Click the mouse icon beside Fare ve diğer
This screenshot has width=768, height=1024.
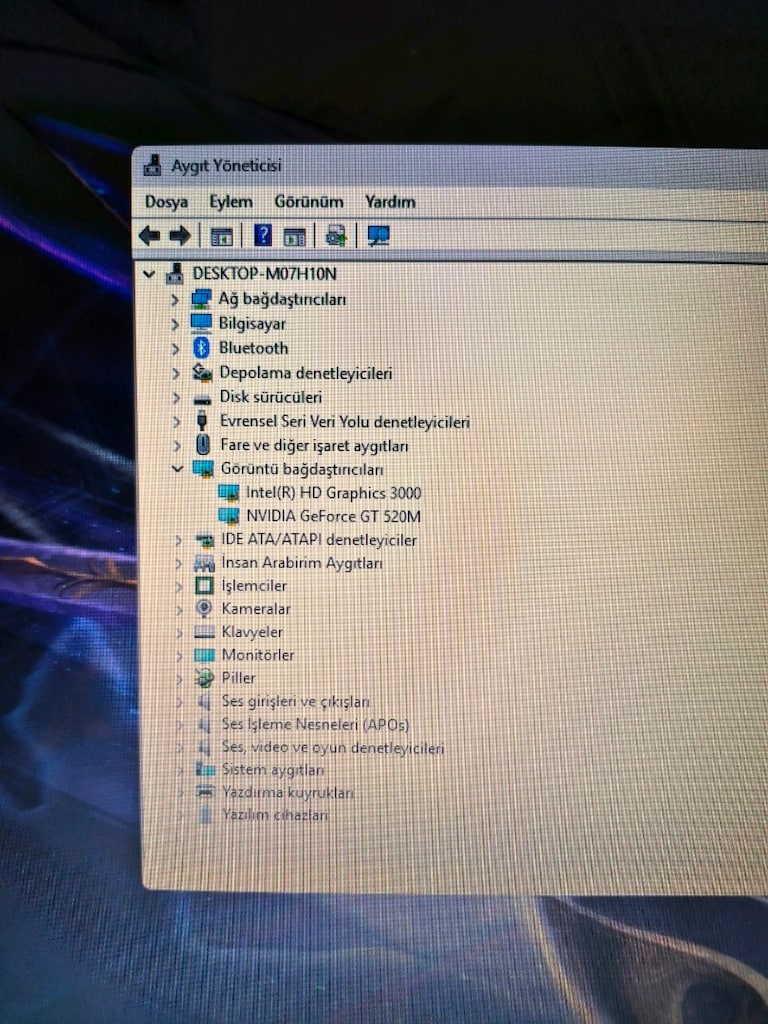(203, 445)
